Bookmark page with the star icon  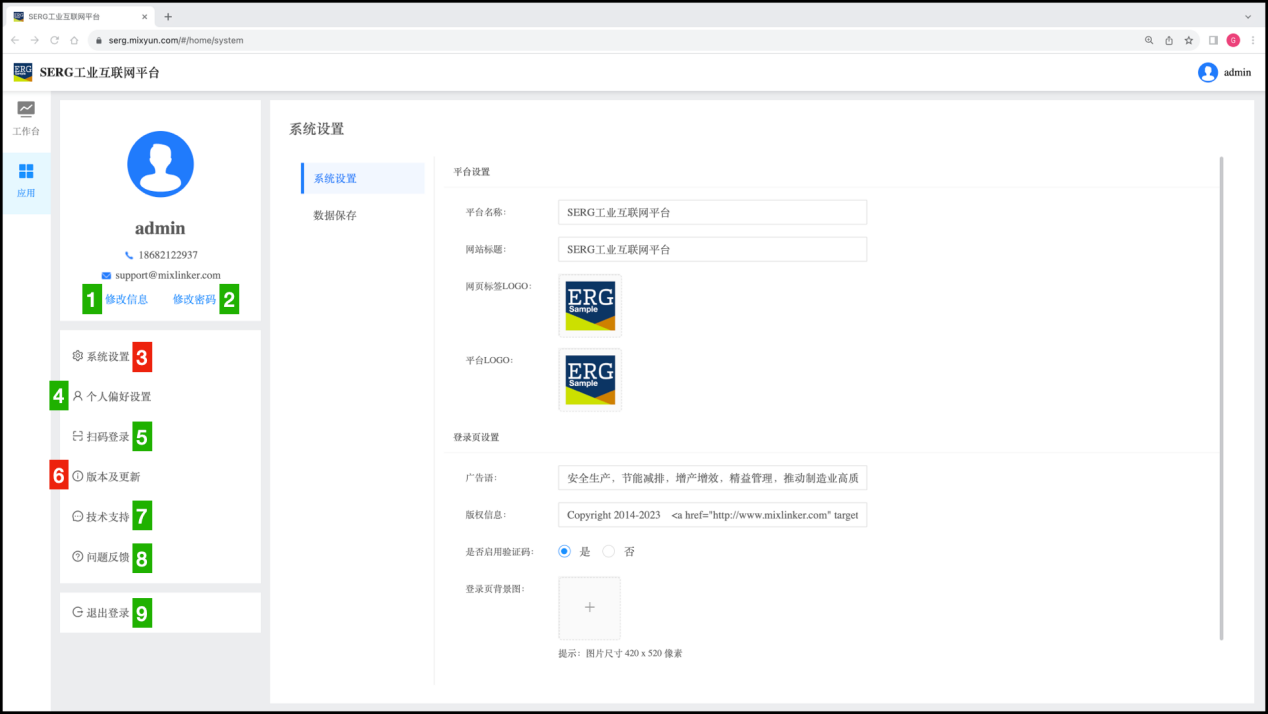[x=1189, y=40]
